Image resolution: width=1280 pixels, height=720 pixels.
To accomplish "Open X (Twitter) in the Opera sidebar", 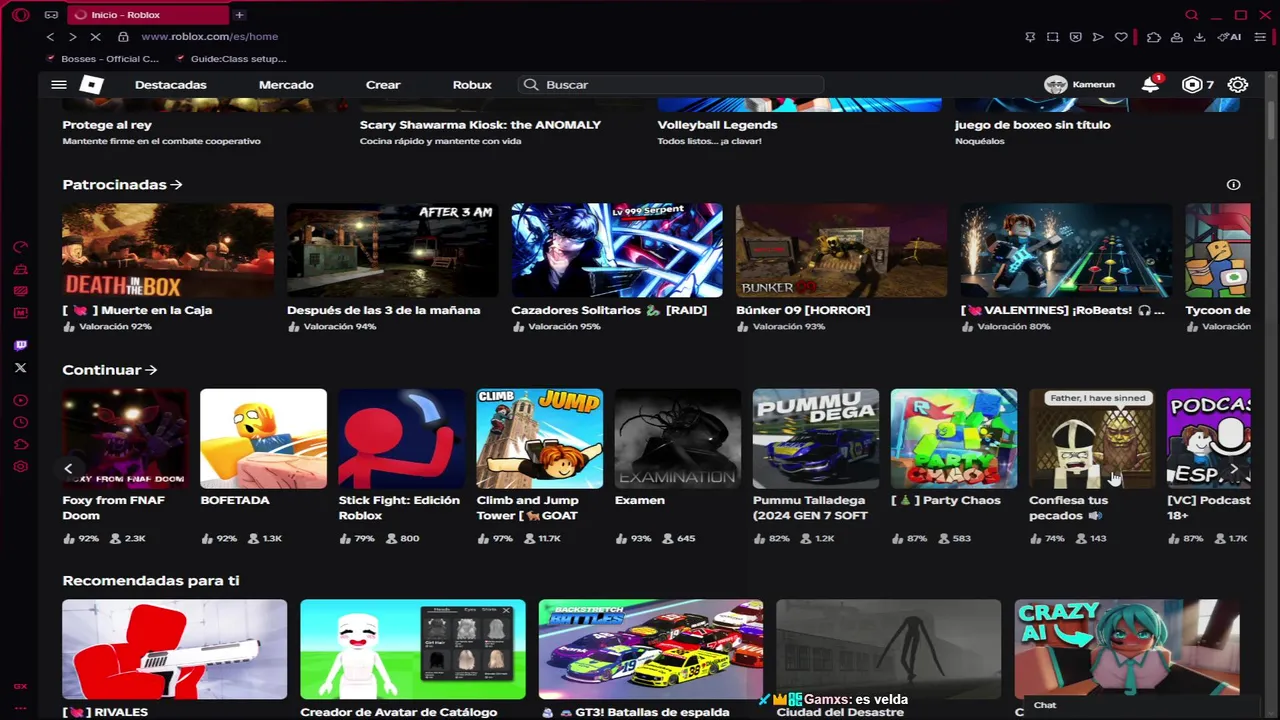I will [x=20, y=368].
